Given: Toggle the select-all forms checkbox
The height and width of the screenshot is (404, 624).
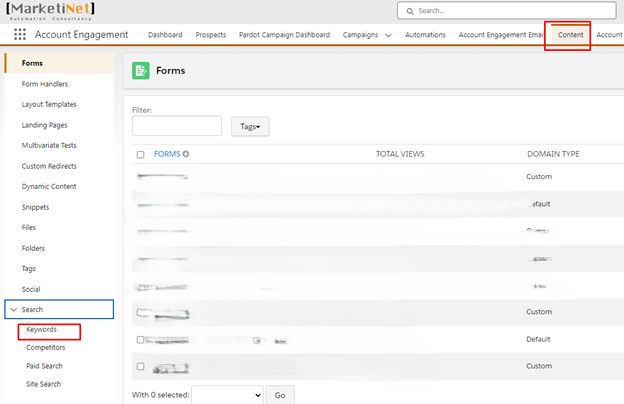Looking at the screenshot, I should [140, 154].
